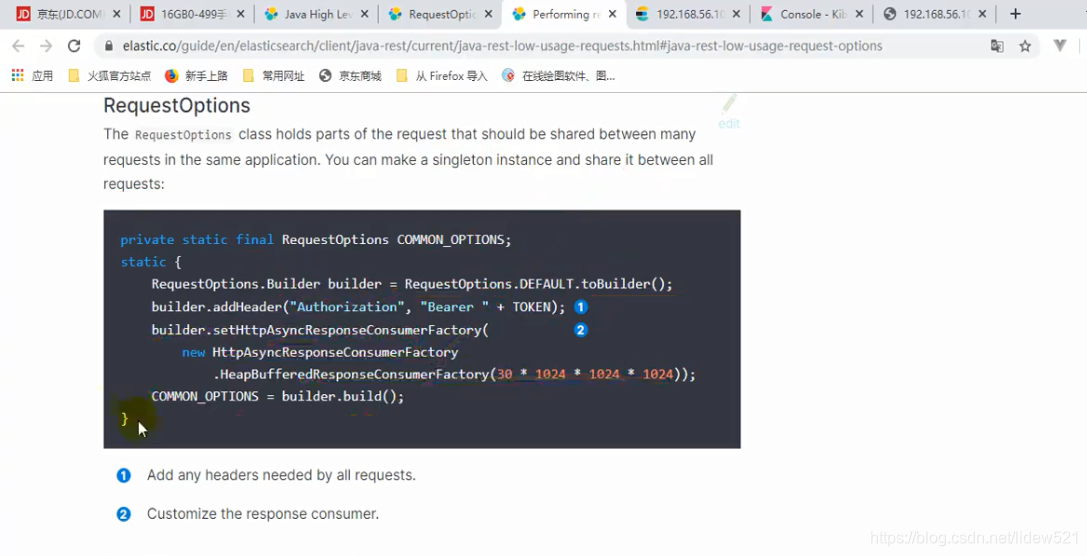Click the HeapBufferedResponseConsumerFactory code line
Viewport: 1087px width, 556px height.
(x=455, y=374)
